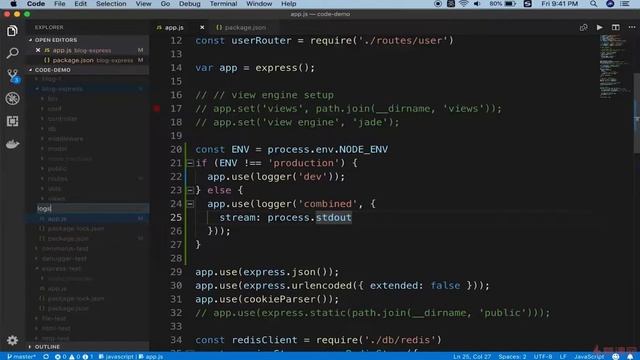
Task: Click the volume menu bar icon
Action: tap(476, 4)
